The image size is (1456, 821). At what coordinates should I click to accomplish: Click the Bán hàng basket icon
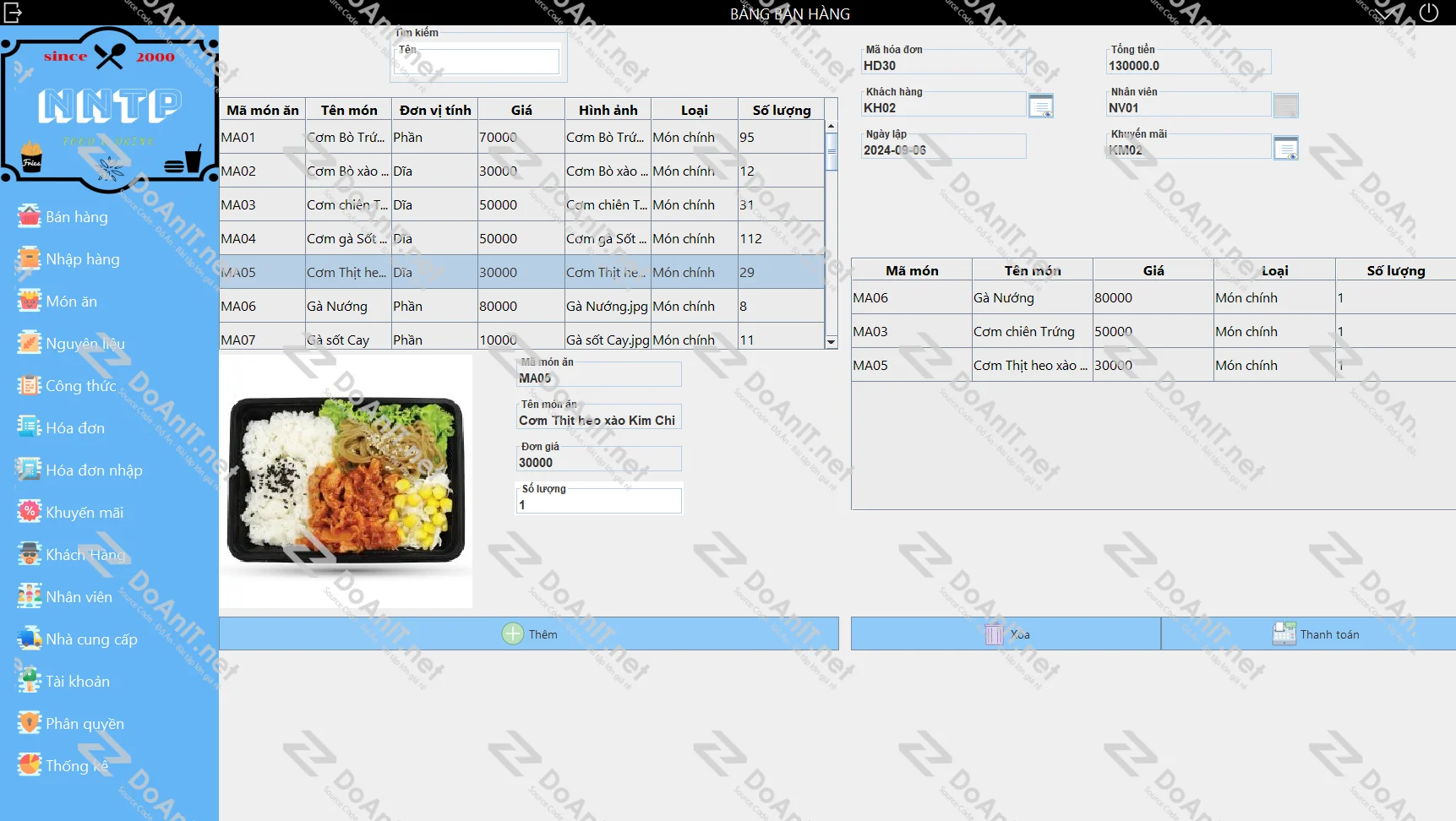(30, 216)
